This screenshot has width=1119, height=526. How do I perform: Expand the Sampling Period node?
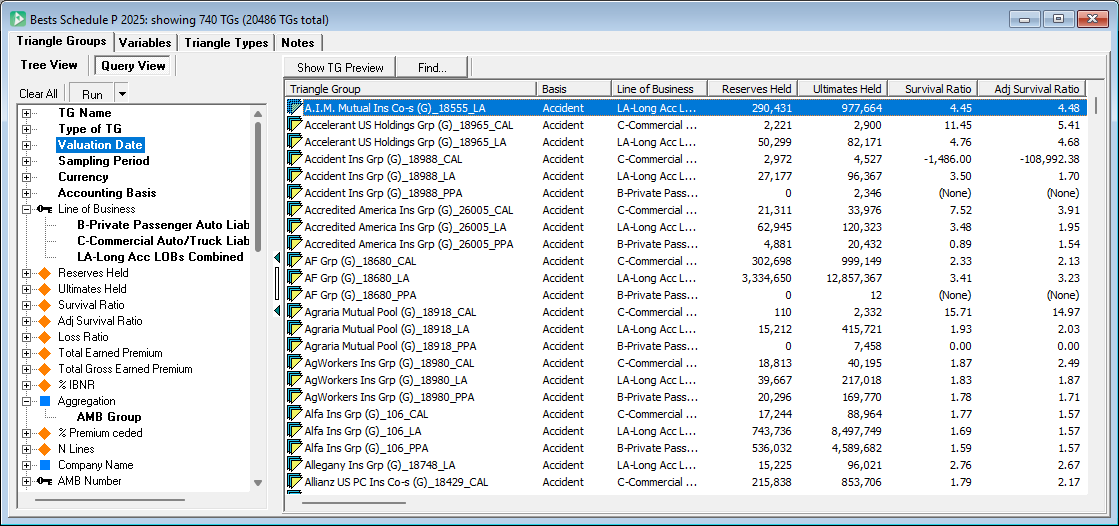pos(27,161)
